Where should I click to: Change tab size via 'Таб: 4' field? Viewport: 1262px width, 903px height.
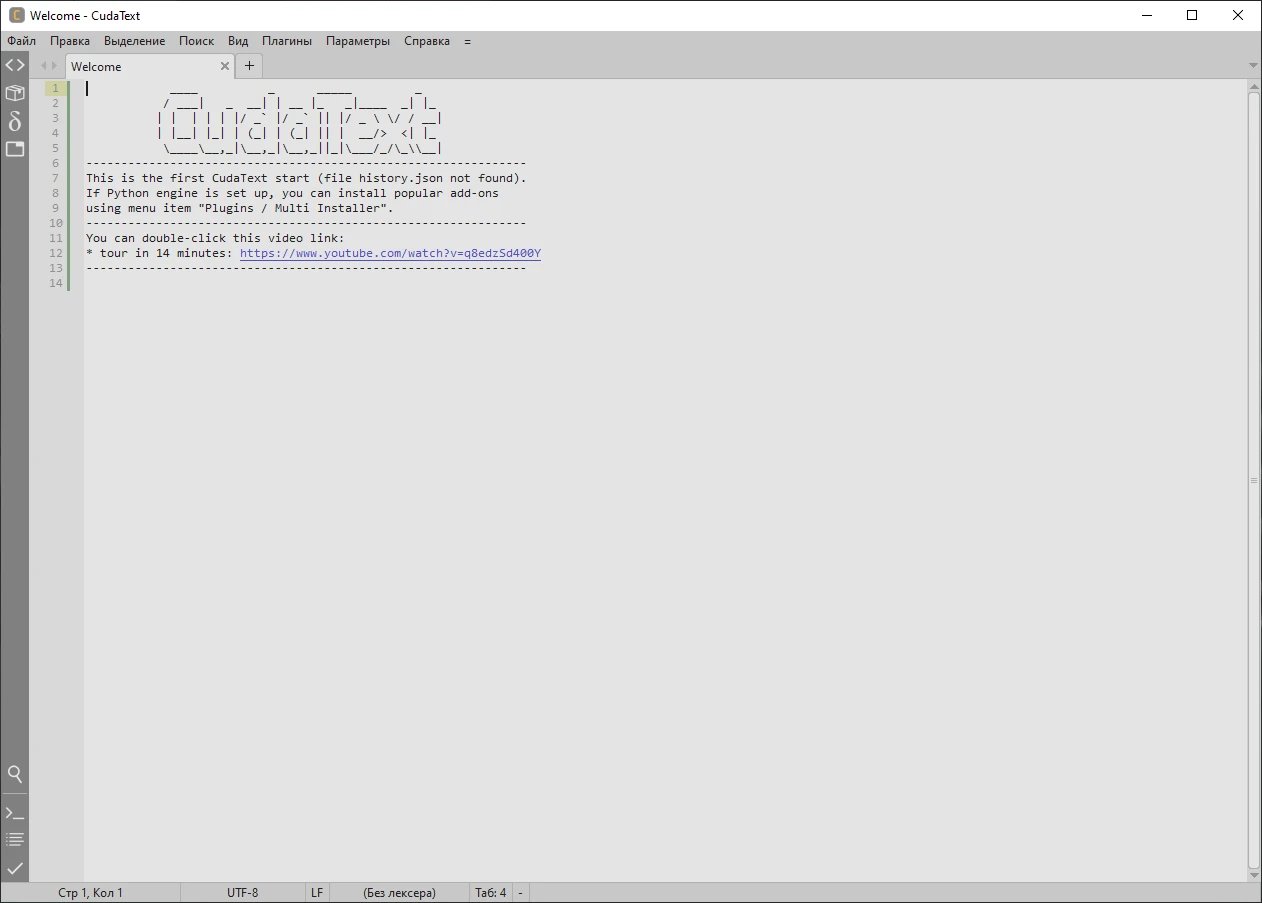pos(491,893)
